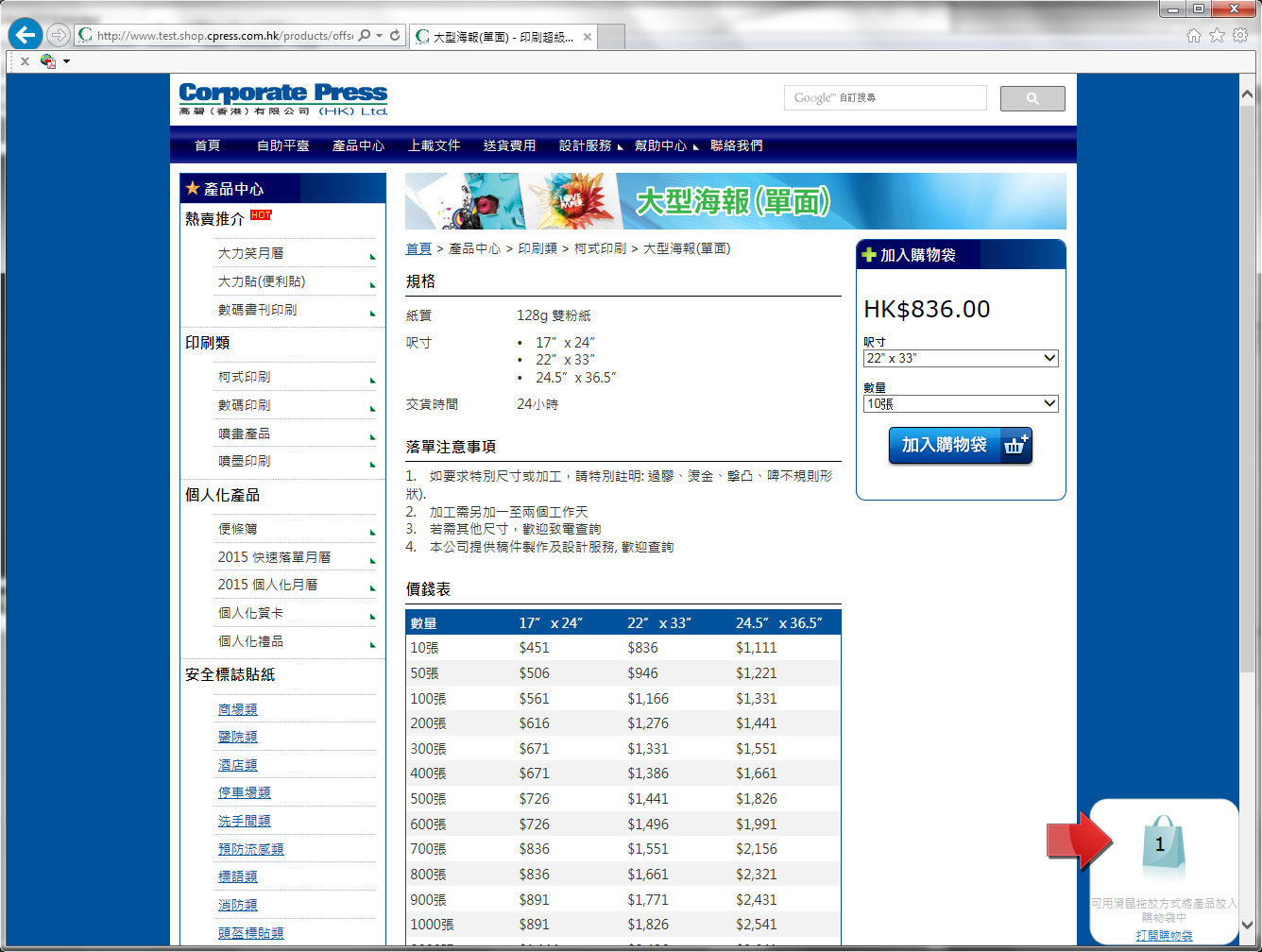Expand the 設計服務 navigation menu
This screenshot has height=952, width=1262.
(589, 145)
